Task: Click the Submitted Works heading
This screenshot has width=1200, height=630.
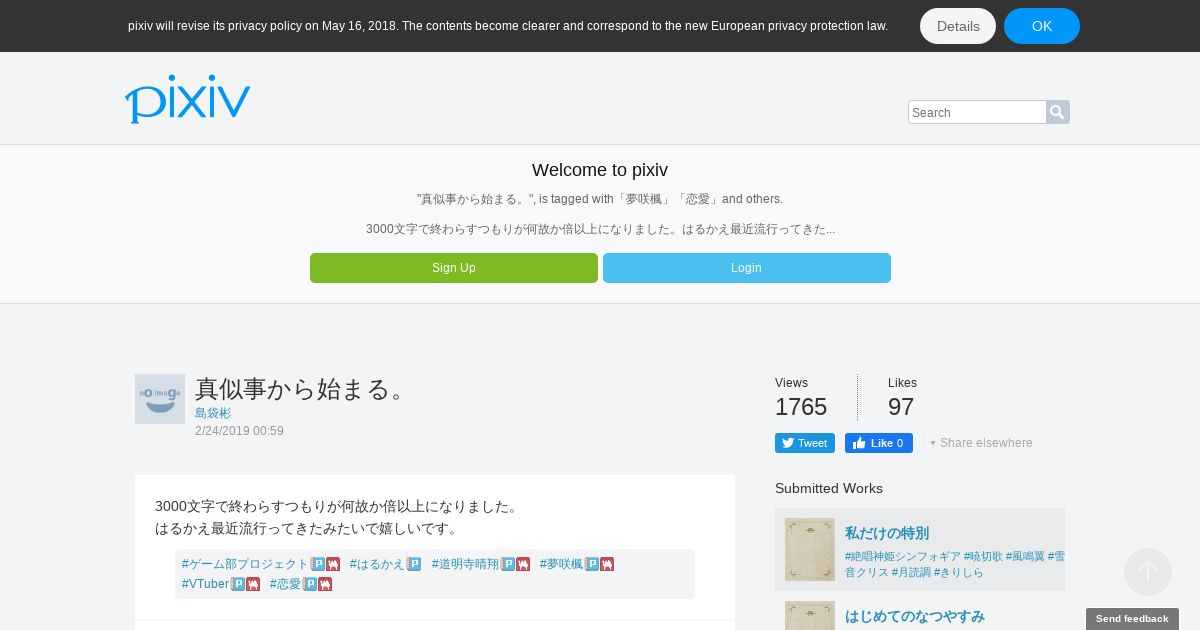Action: (829, 488)
